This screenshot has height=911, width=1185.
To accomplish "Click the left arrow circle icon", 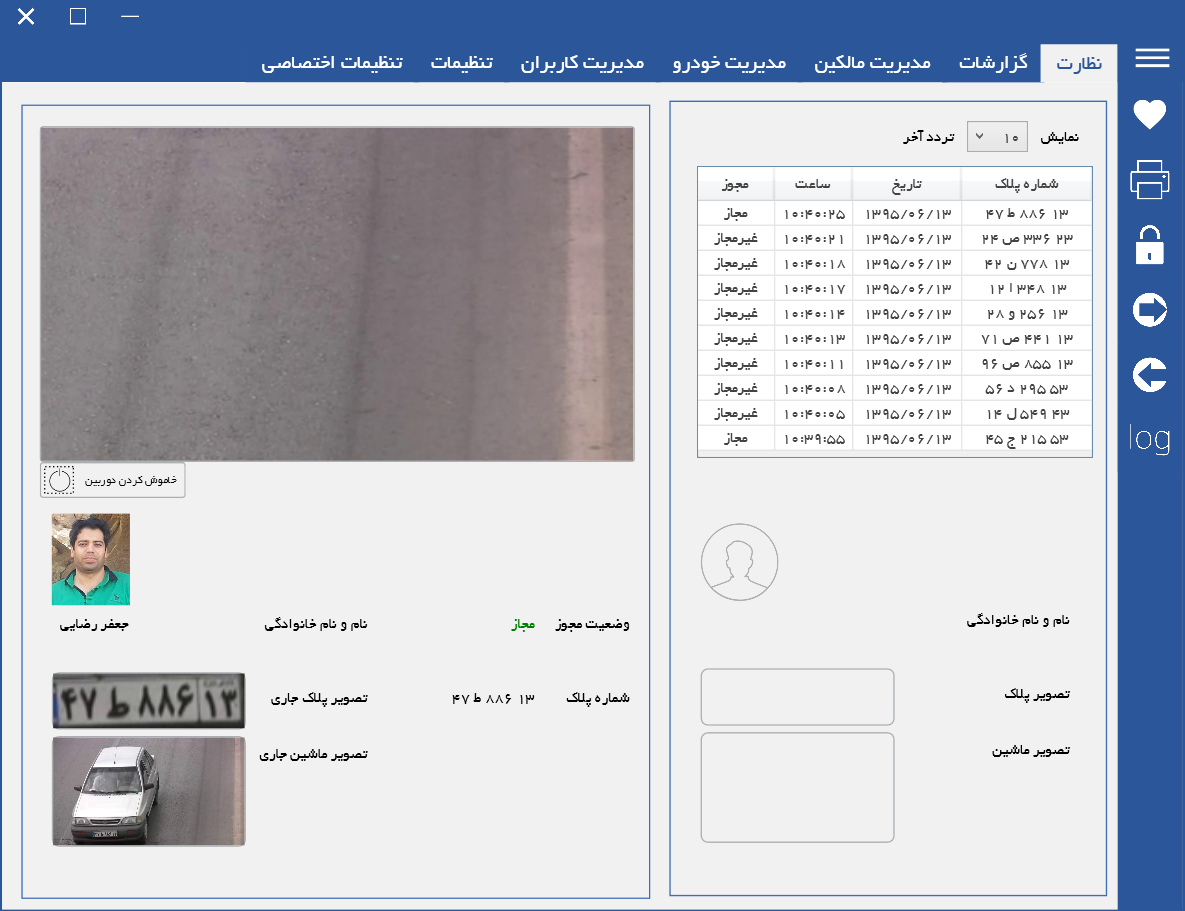I will click(1149, 374).
